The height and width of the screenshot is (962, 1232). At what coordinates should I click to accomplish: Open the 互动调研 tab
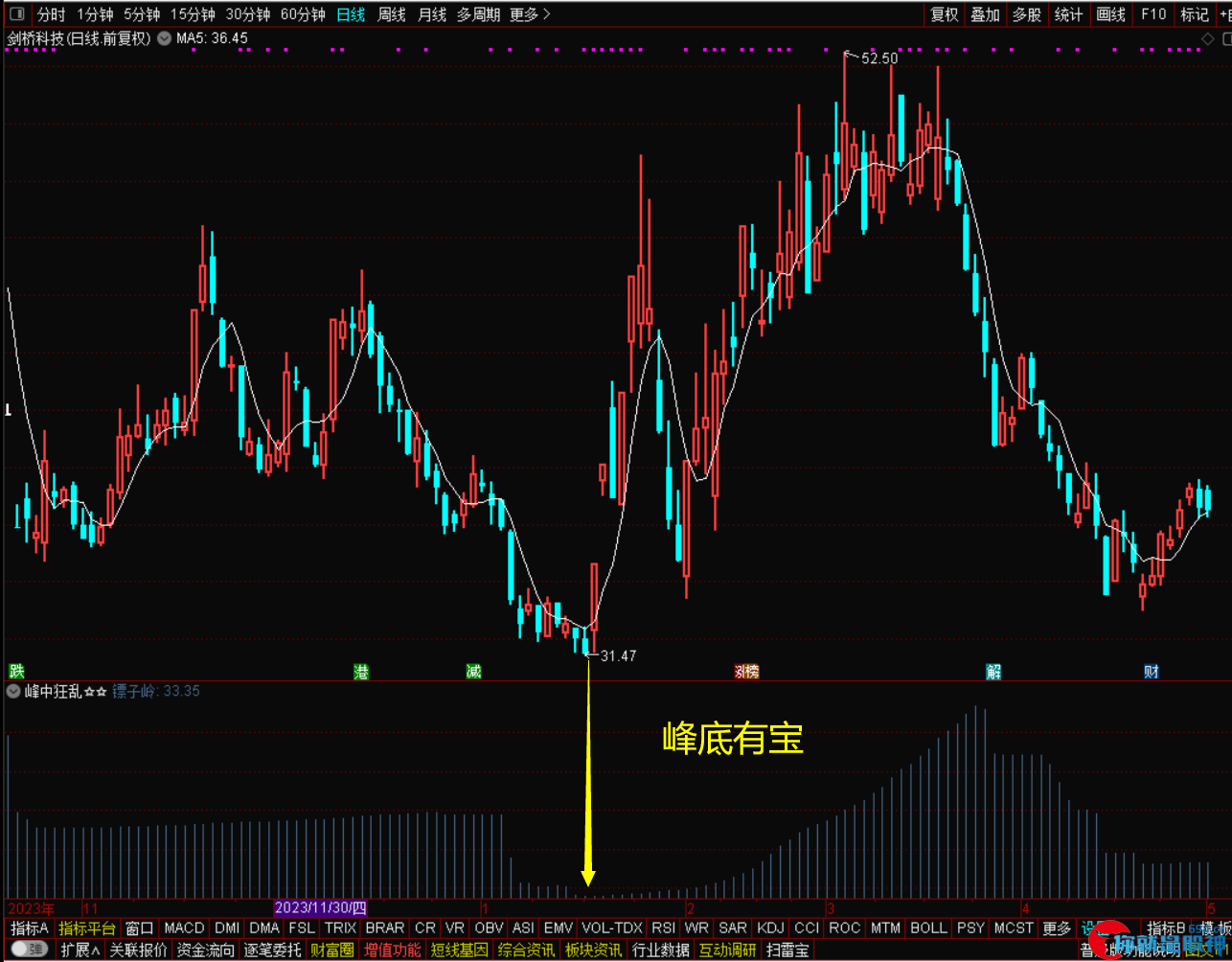[x=727, y=950]
